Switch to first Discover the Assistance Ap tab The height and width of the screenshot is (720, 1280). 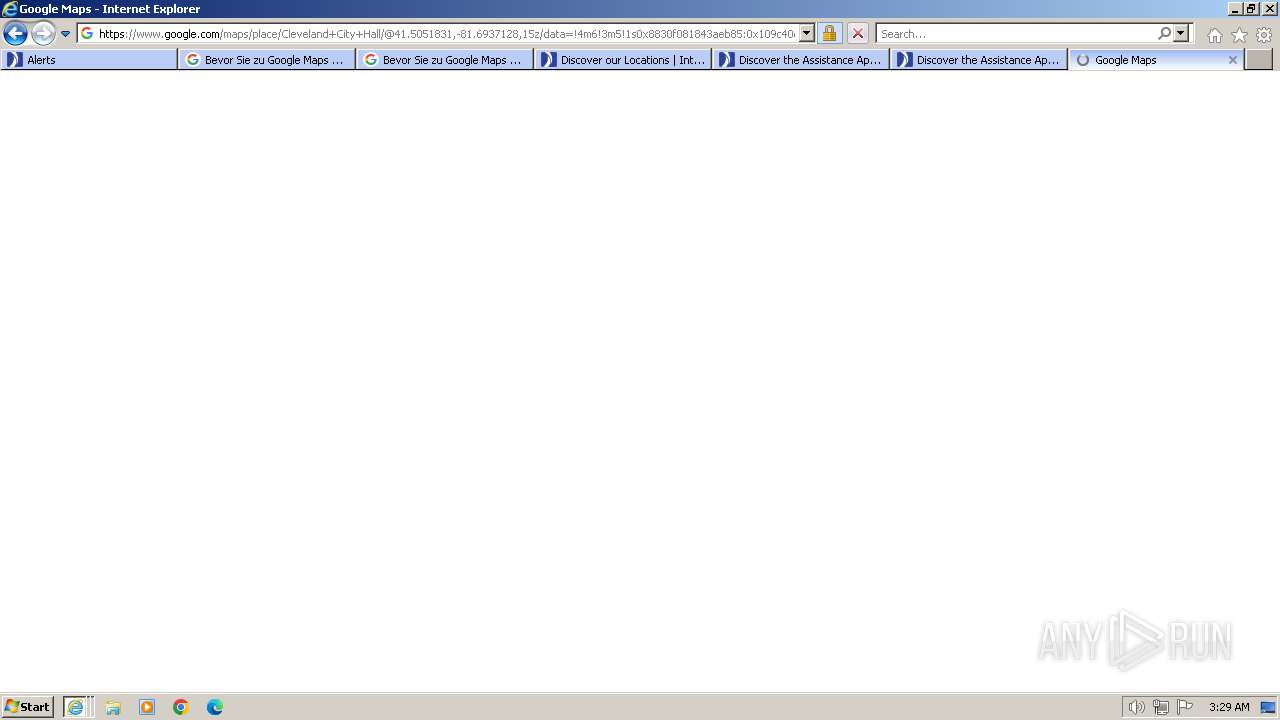click(801, 60)
